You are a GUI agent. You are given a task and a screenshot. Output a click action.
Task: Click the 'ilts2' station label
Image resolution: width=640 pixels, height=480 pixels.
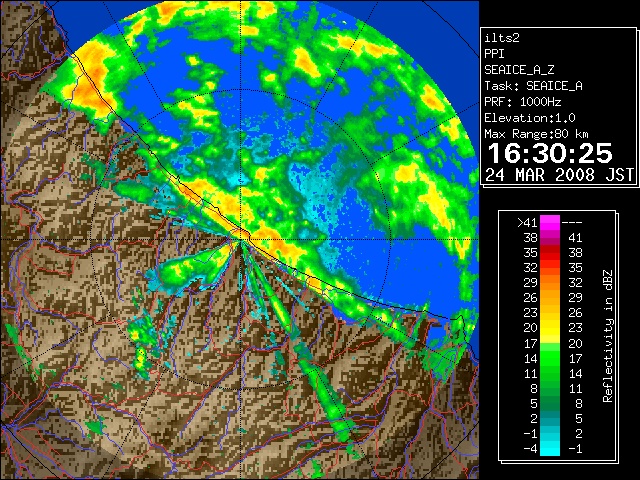pos(502,38)
